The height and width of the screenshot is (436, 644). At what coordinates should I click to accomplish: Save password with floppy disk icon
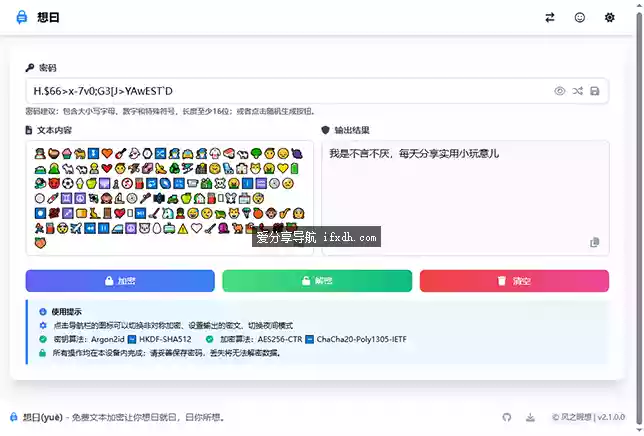[595, 91]
